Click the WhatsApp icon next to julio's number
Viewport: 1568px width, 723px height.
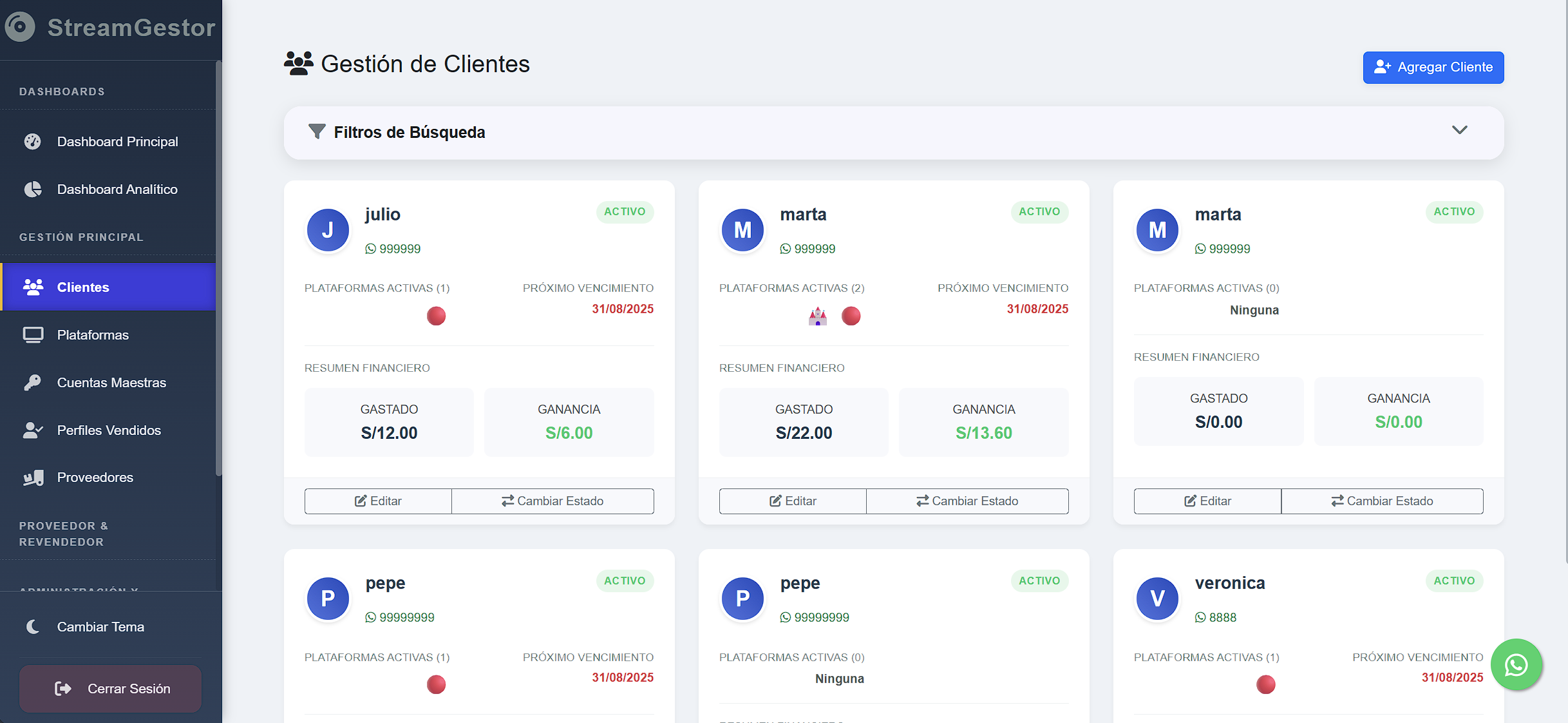[370, 249]
